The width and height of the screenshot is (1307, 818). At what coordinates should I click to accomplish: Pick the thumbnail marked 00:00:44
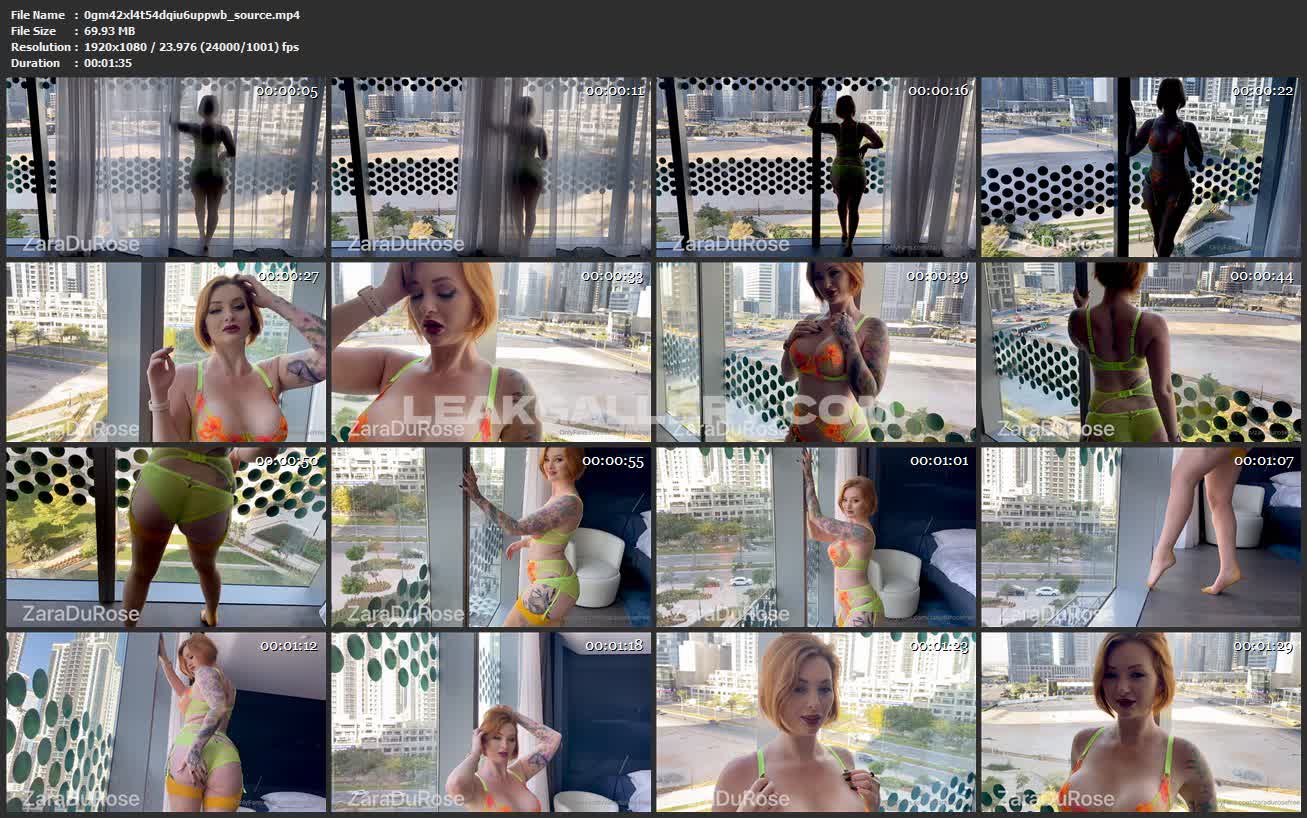click(1141, 352)
